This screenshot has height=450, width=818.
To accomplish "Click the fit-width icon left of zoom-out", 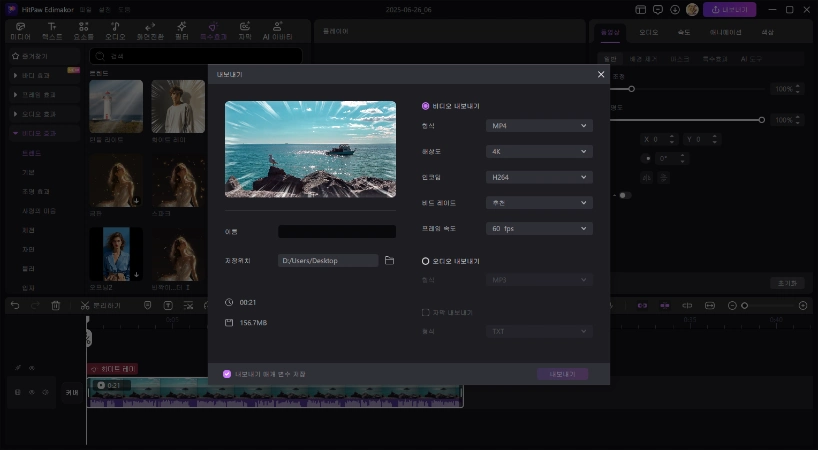I will pyautogui.click(x=710, y=306).
